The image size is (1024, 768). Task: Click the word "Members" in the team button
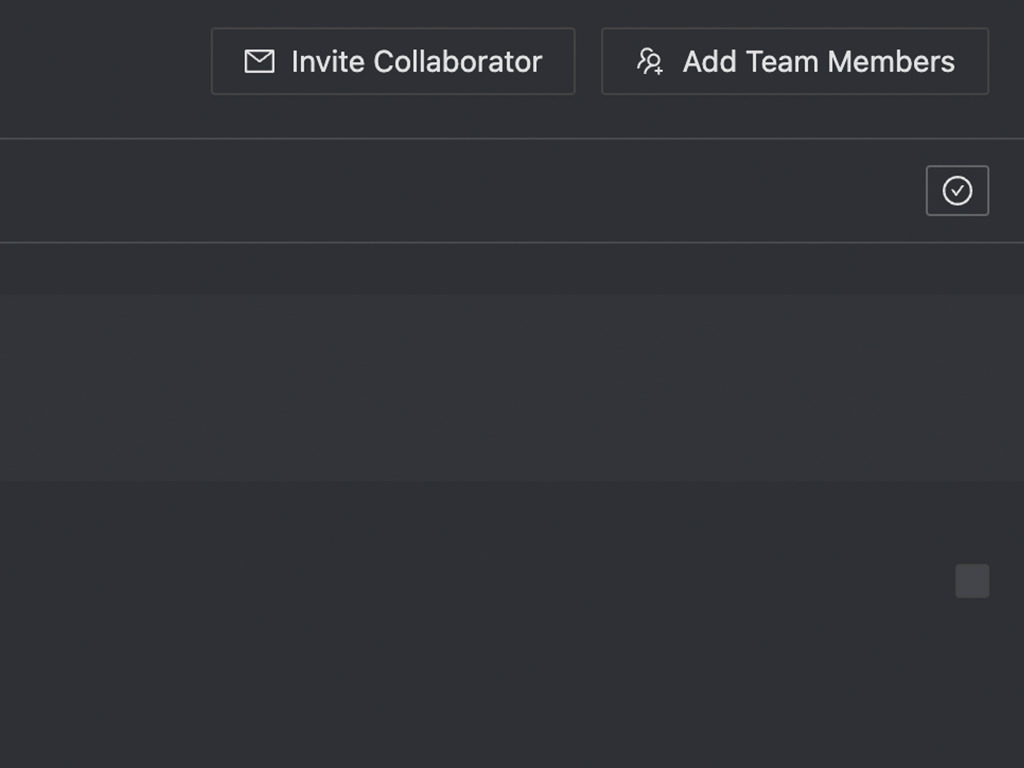(x=891, y=62)
